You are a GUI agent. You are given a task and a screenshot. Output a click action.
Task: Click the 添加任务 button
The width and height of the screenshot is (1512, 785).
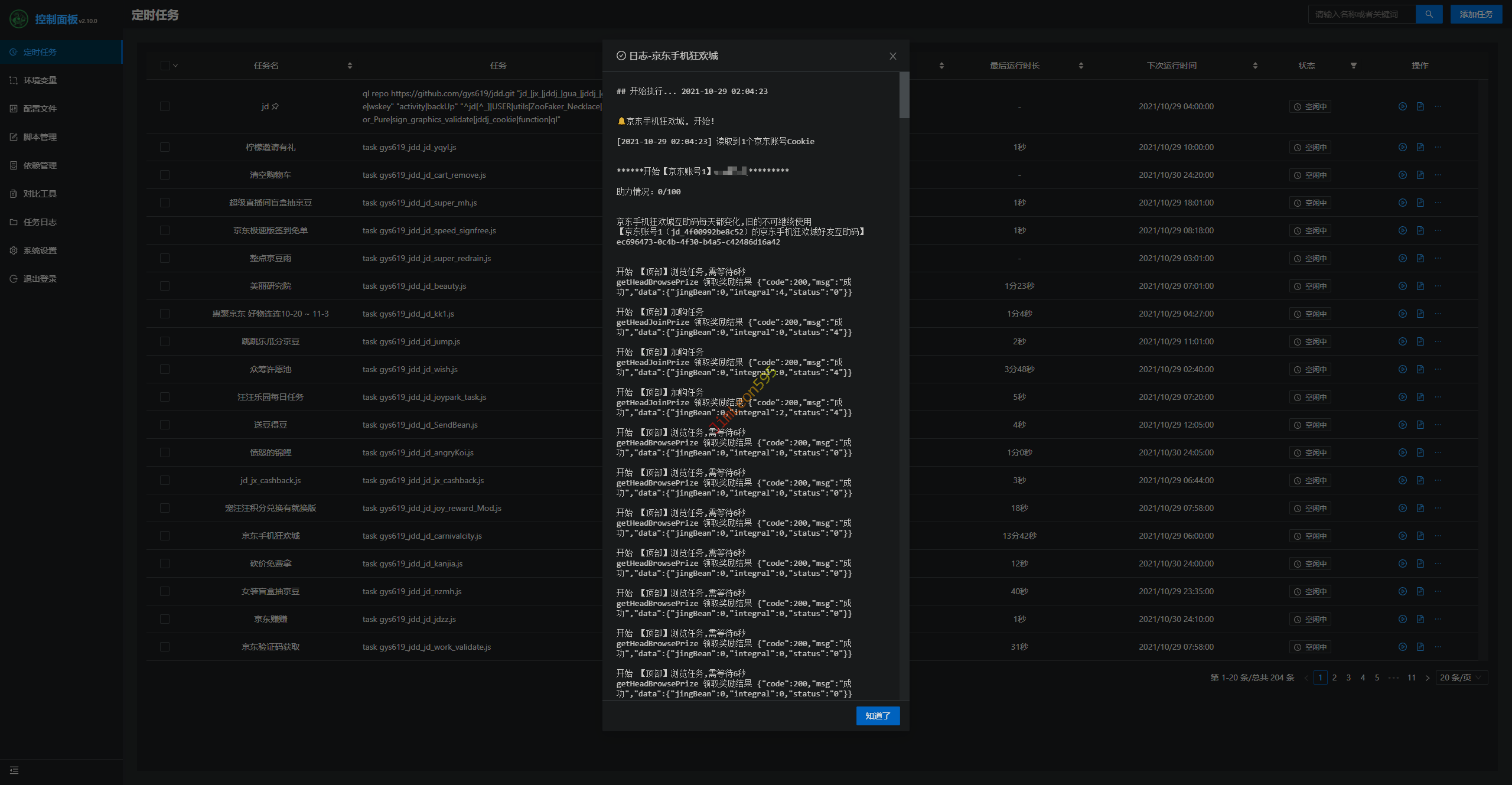(x=1475, y=14)
